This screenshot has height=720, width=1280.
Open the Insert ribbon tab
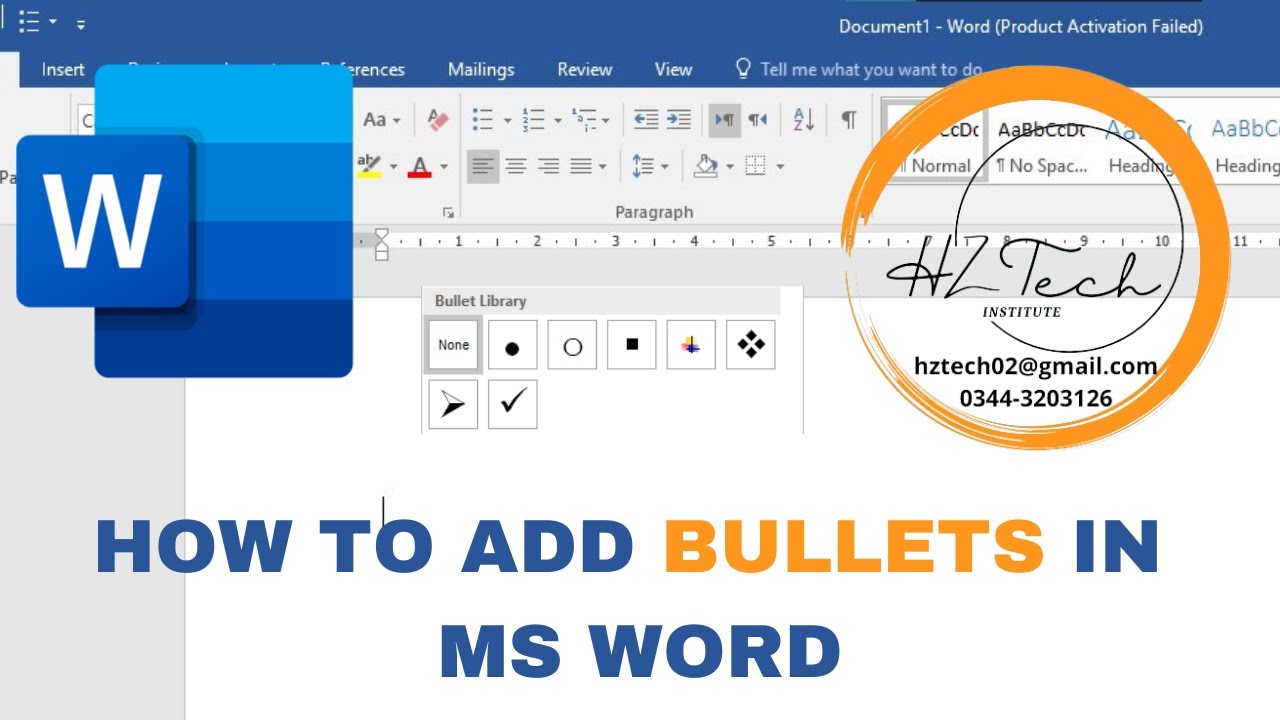pos(63,69)
